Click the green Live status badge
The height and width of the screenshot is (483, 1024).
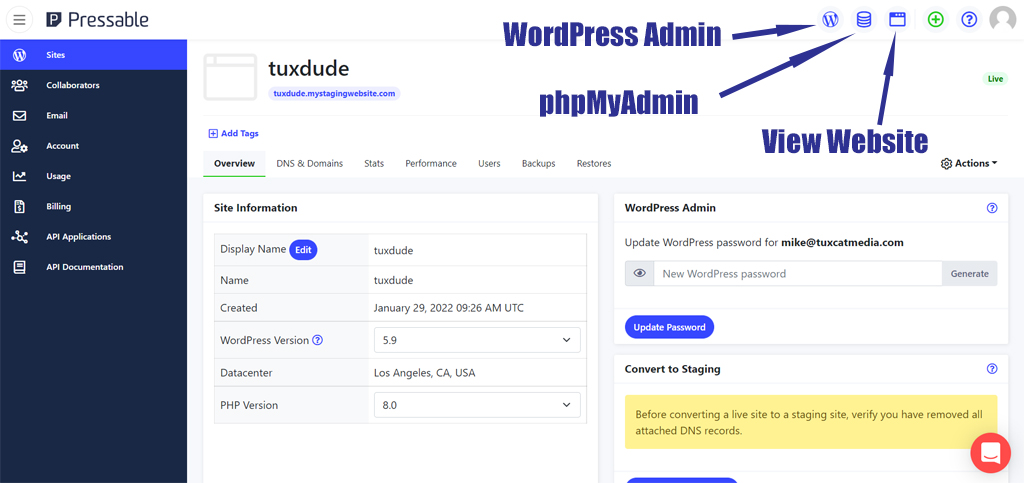point(995,79)
